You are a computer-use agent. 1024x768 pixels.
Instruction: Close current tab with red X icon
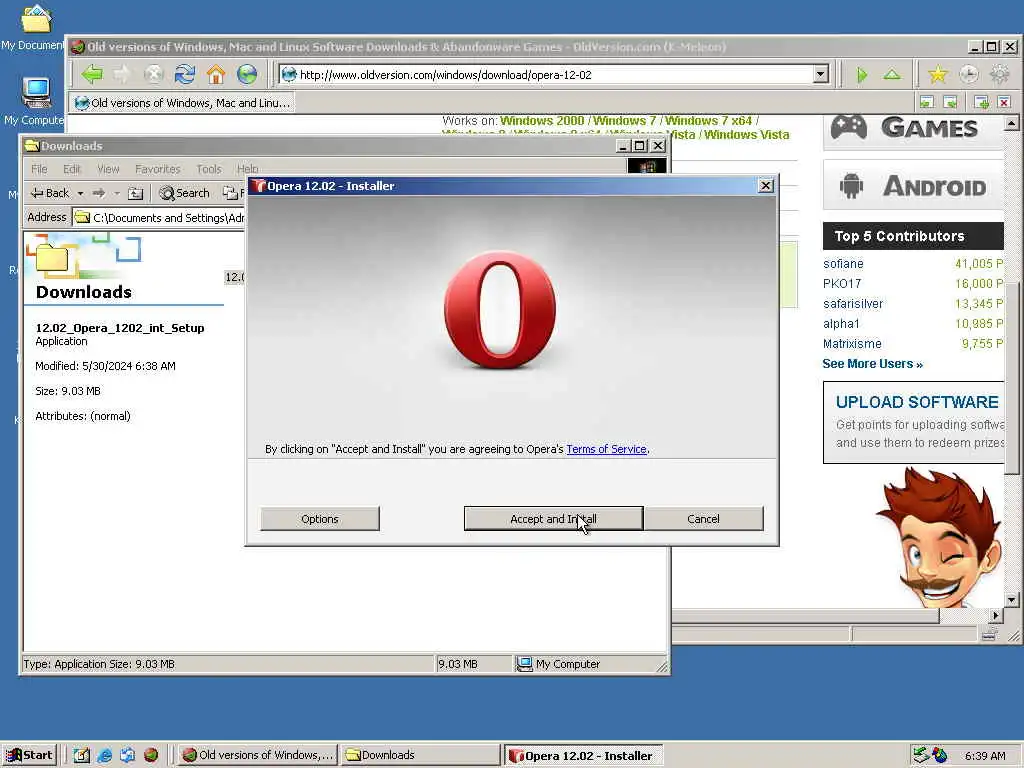pos(1004,102)
